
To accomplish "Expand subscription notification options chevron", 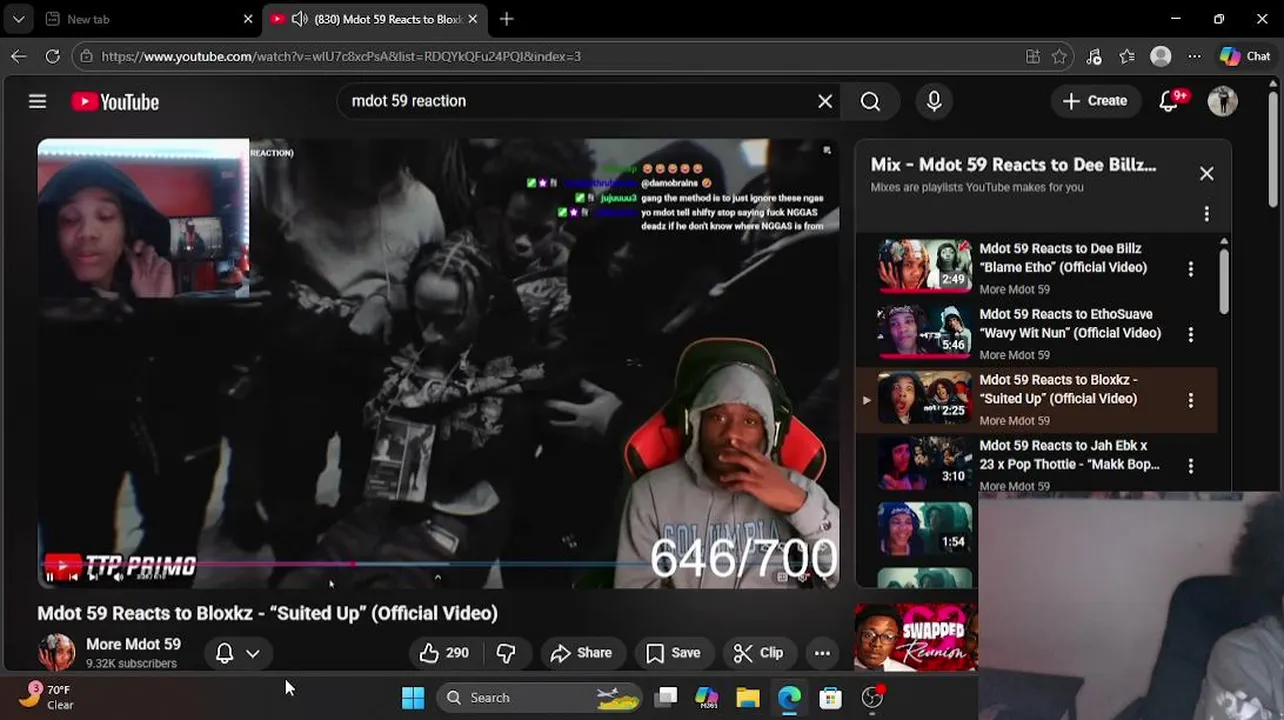I will tap(253, 653).
